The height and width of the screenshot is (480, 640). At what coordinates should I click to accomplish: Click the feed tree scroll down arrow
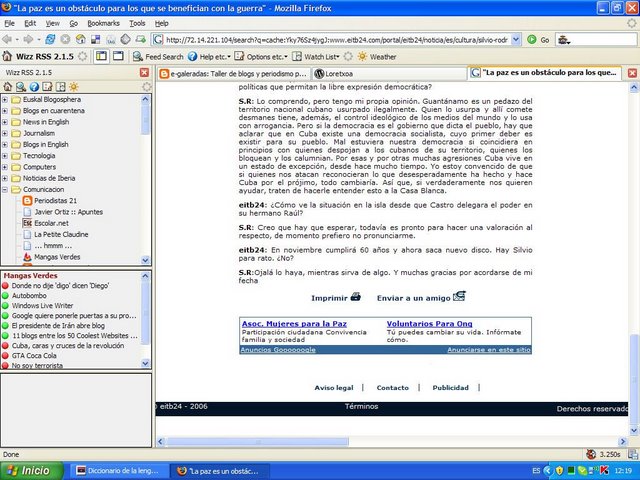[x=145, y=260]
